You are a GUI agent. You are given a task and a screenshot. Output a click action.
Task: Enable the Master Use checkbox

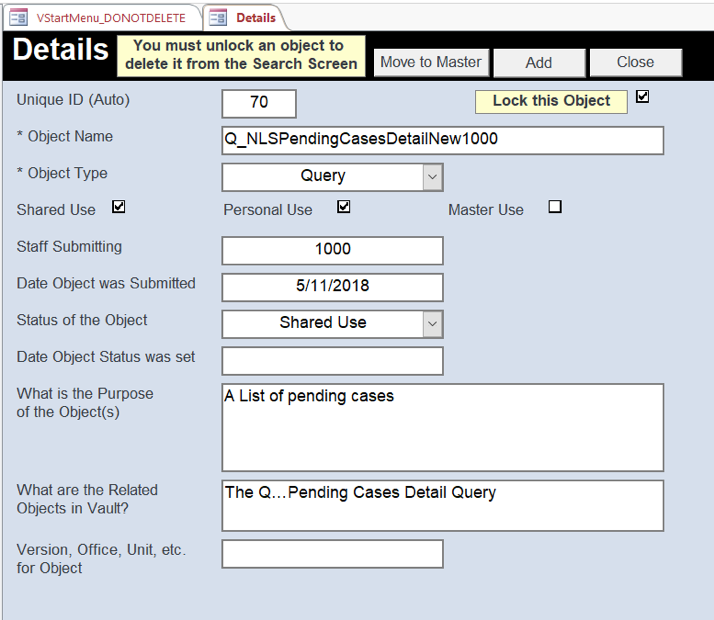tap(555, 207)
